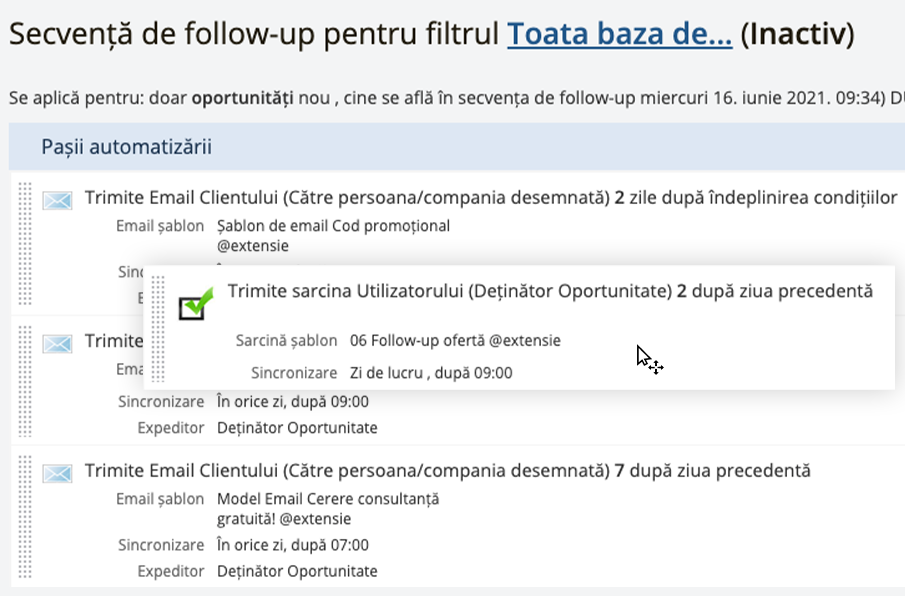This screenshot has width=905, height=596.
Task: Click the envelope icon of the first email step
Action: pyautogui.click(x=57, y=201)
